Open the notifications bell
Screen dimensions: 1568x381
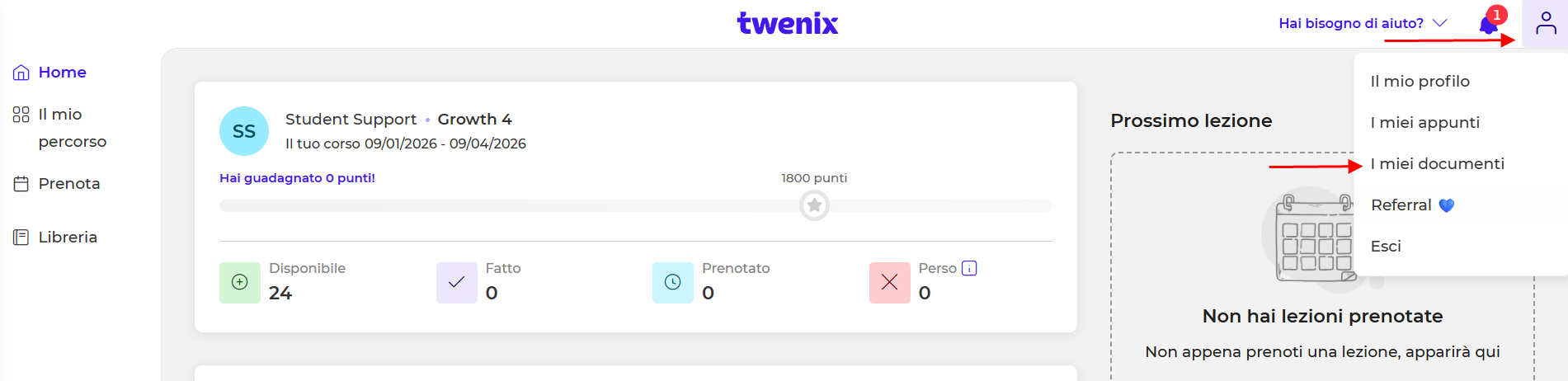1489,25
